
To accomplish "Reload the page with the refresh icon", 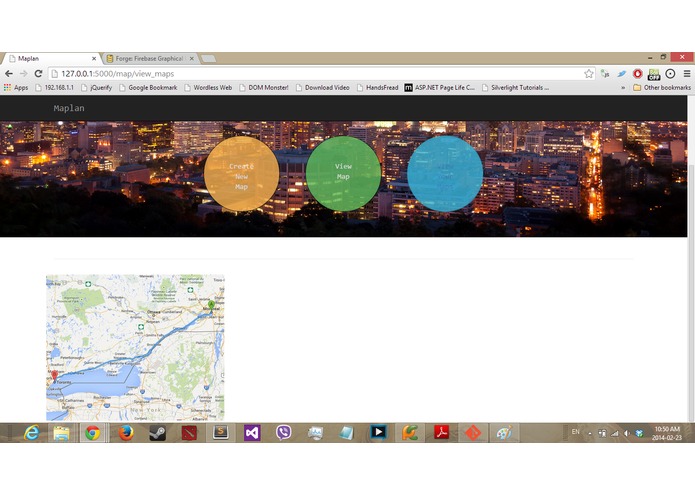I will (x=39, y=74).
